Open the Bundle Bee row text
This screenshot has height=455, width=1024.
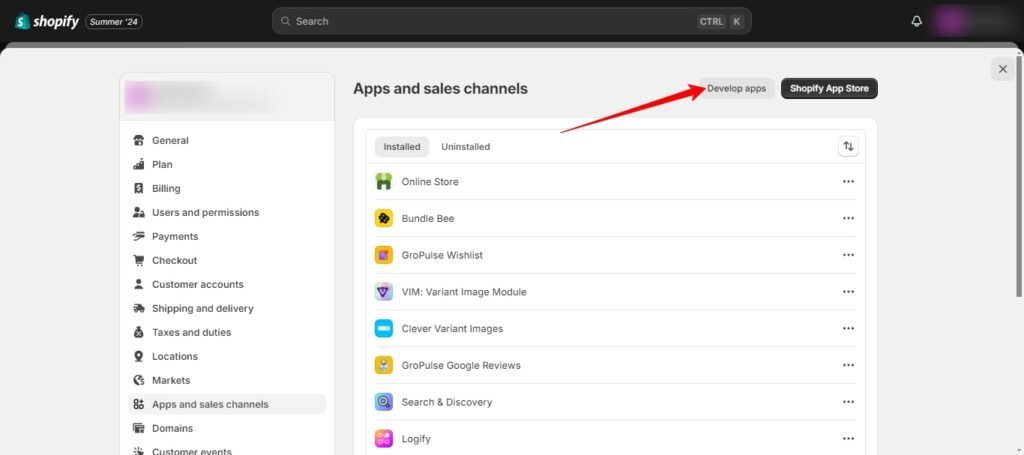[x=428, y=218]
